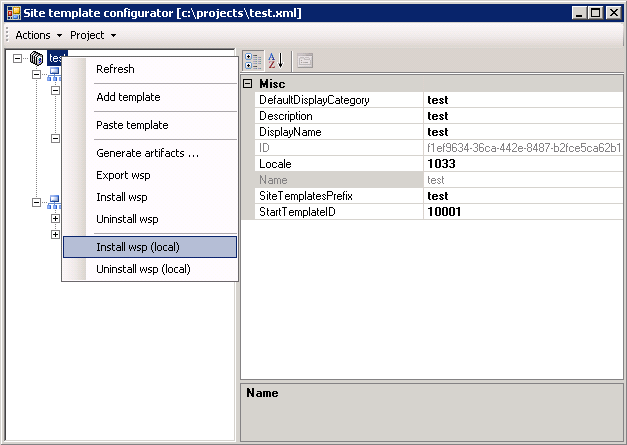Expand the lowest plus node in tree
The height and width of the screenshot is (445, 627).
pos(56,234)
